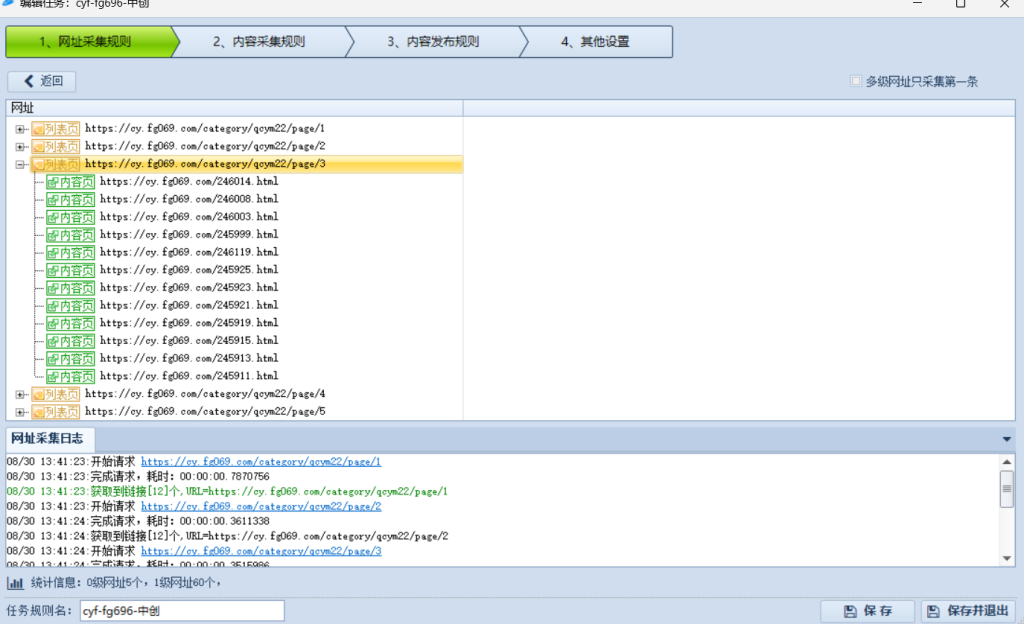
Task: Open the page/1 link in the log
Action: (260, 462)
